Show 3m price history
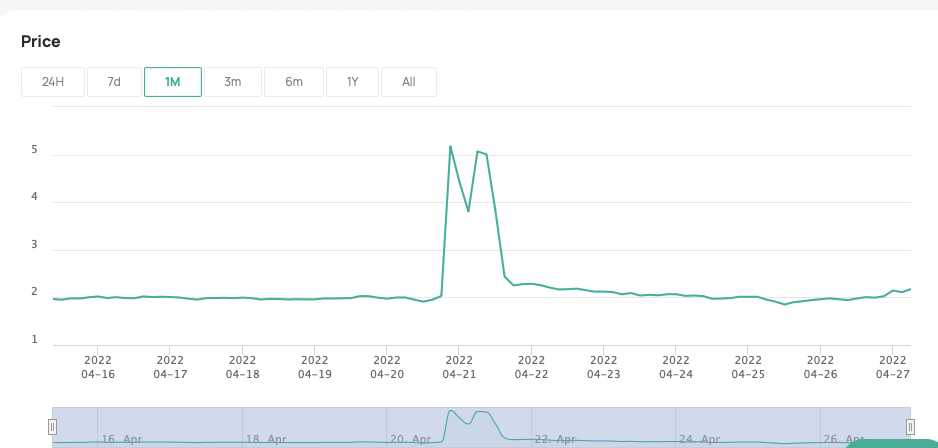This screenshot has width=938, height=448. 233,82
